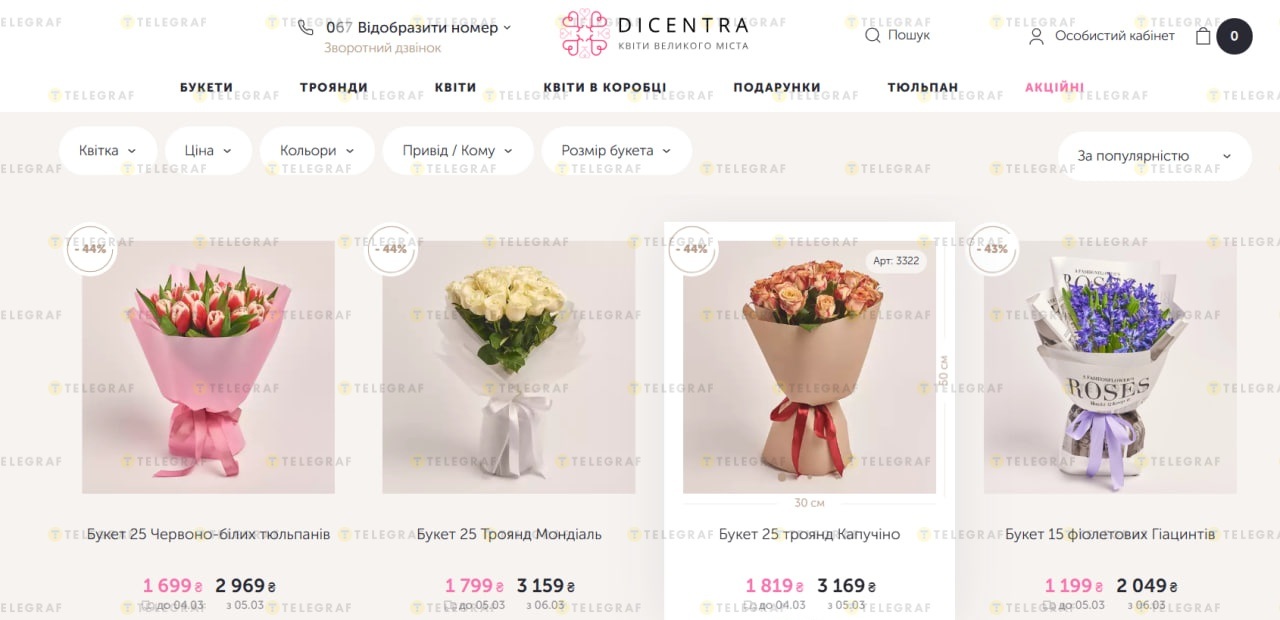
Task: Change sorting За популярністю
Action: (x=1154, y=156)
